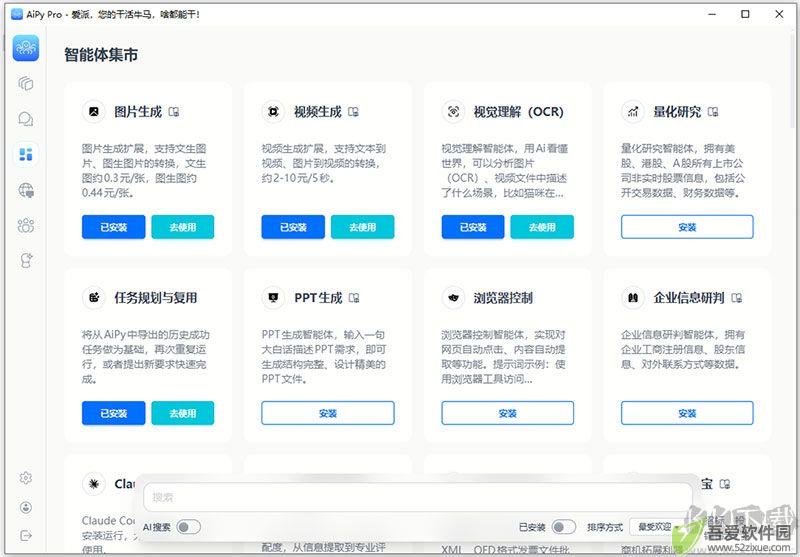Click 已安装 on 任务规划与复用 card
800x557 pixels.
click(113, 413)
